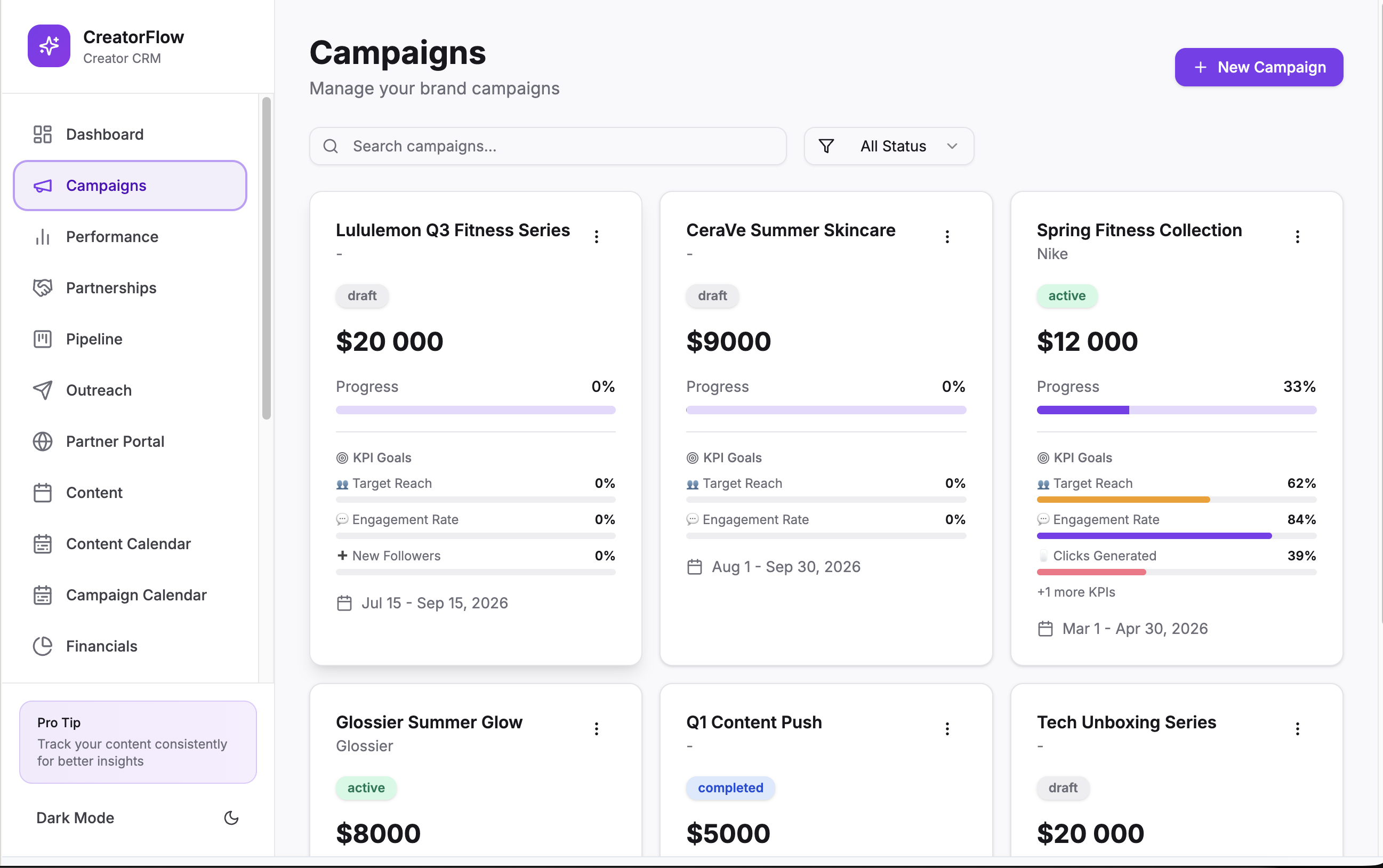1383x868 pixels.
Task: Click the New Campaign button
Action: 1258,67
